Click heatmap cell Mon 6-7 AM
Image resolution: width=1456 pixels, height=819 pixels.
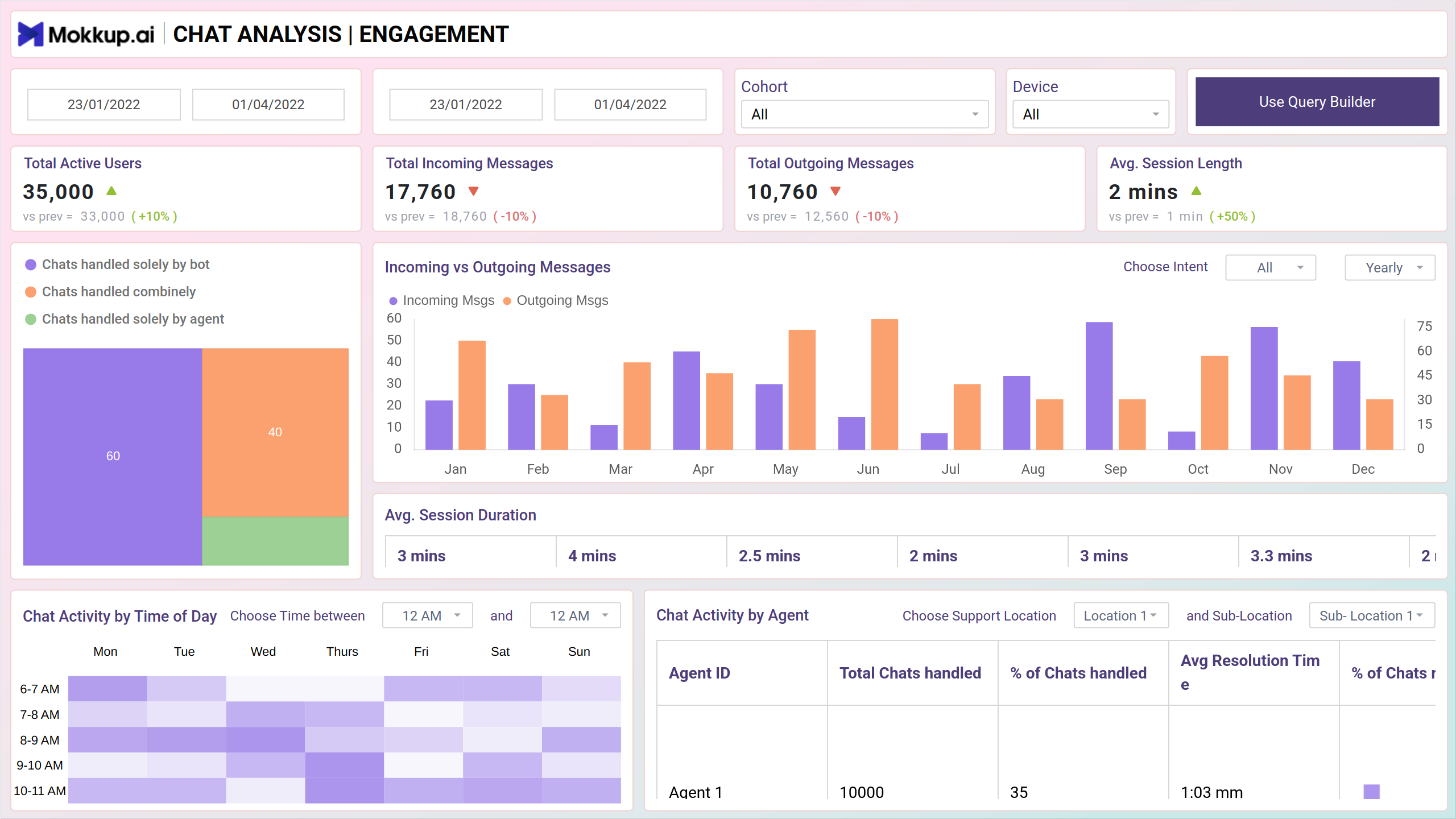107,688
